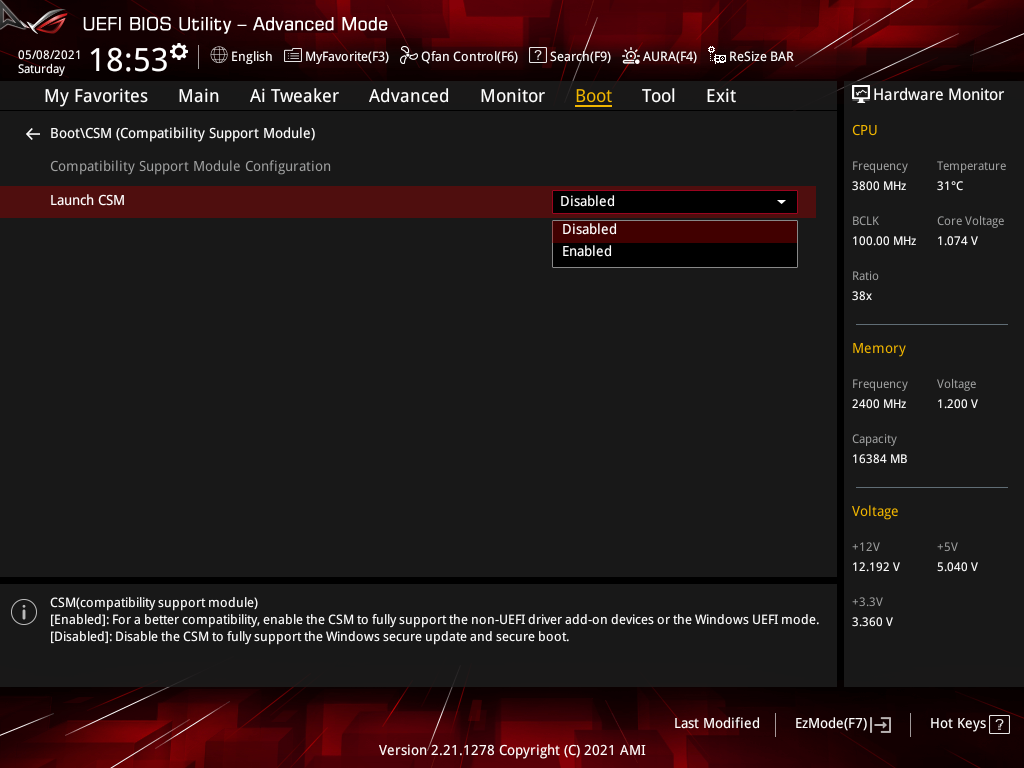1024x768 pixels.
Task: Click the settings gear next to the clock
Action: pos(179,52)
